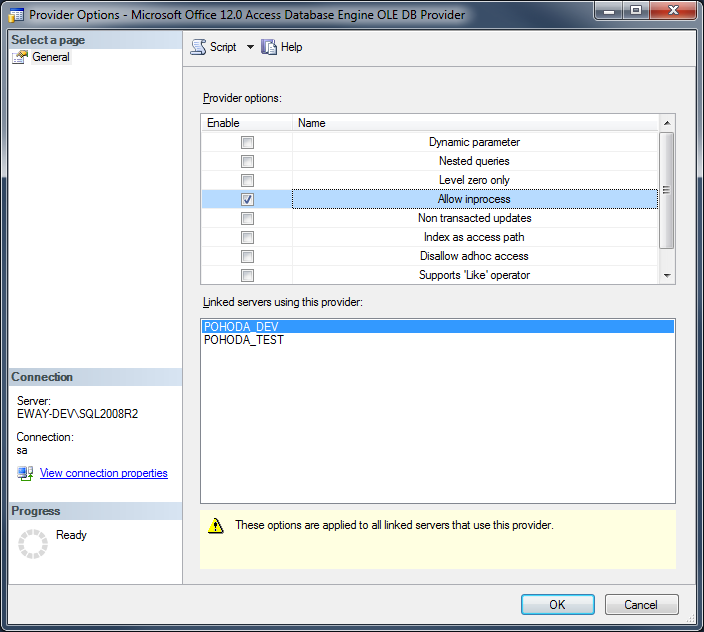Uncheck the Allow inprocess checkbox
This screenshot has height=632, width=704.
point(247,199)
